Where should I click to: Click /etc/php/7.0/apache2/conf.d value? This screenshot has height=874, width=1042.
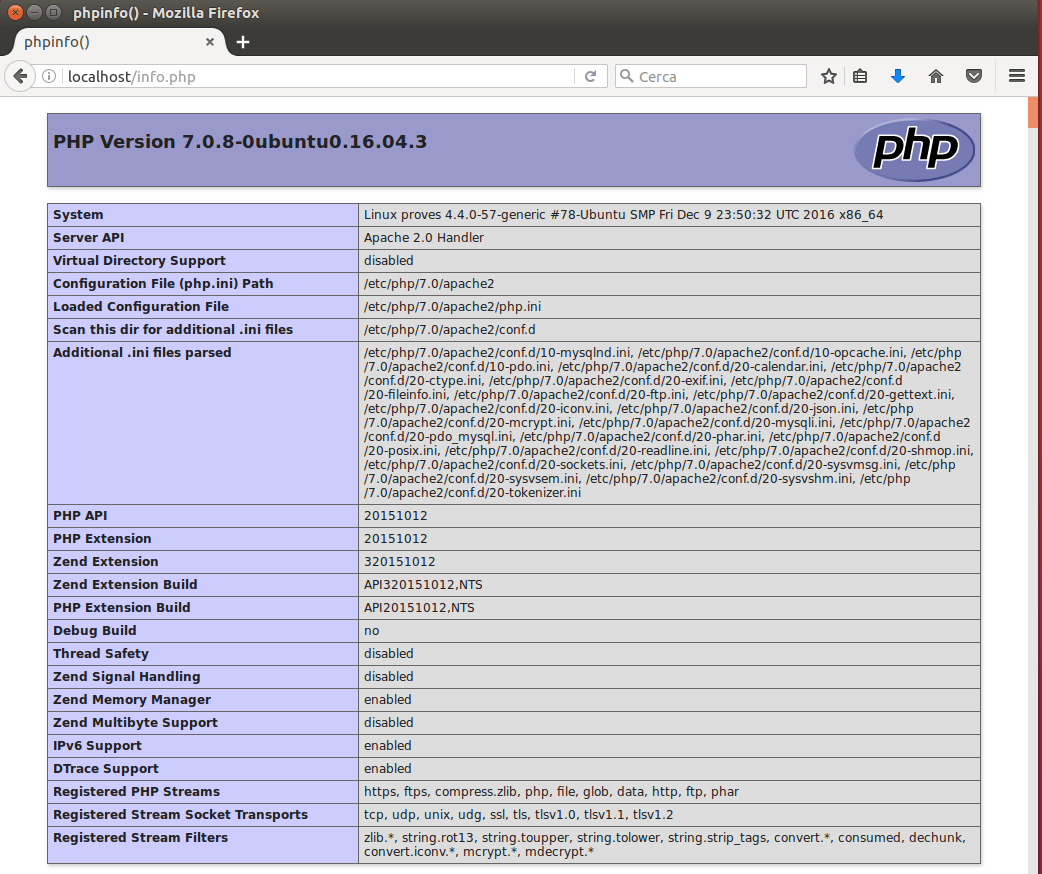[450, 330]
